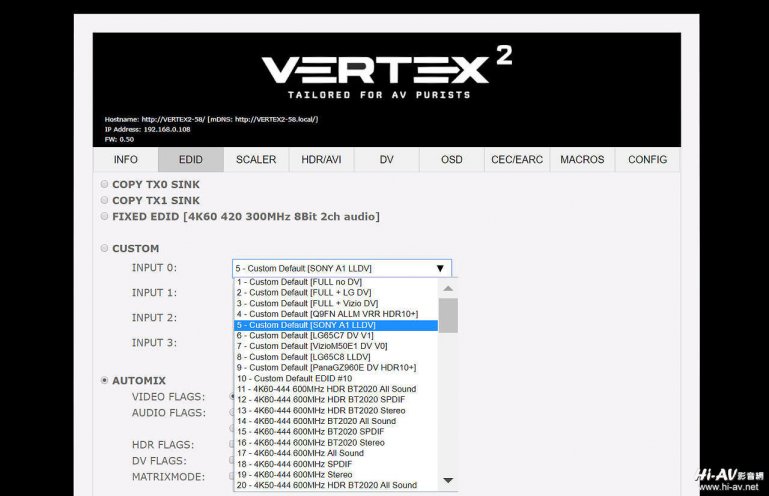This screenshot has width=769, height=496.
Task: Choose option 15 4K60-444 BT2020 SPDIF
Action: (336, 432)
